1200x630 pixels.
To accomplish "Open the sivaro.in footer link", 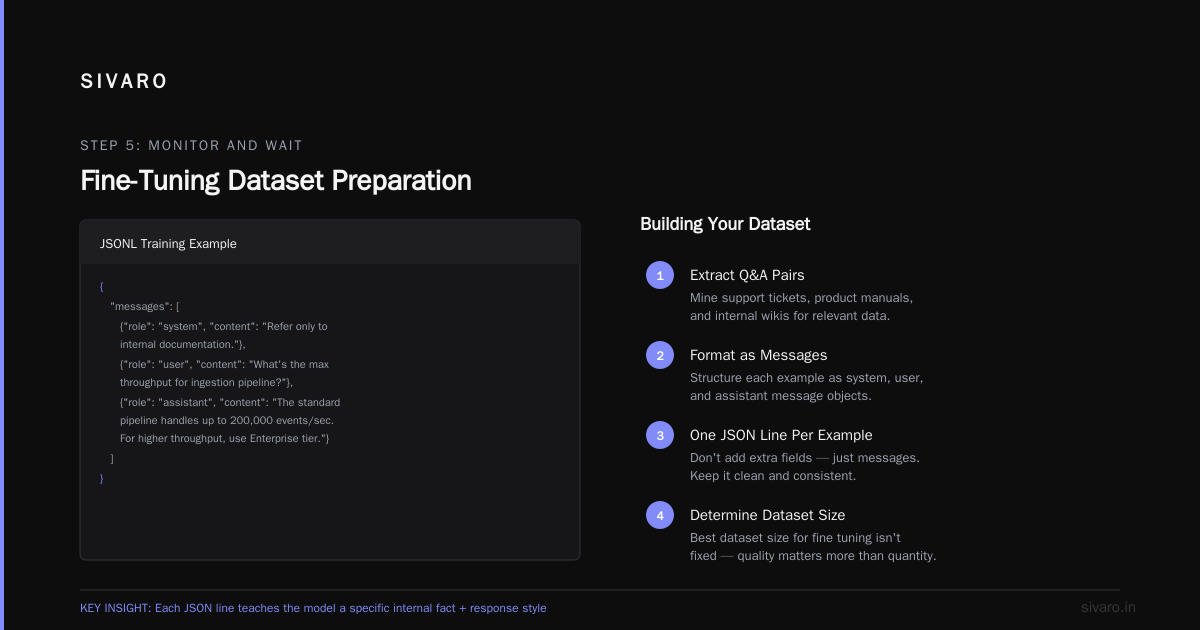I will click(x=1108, y=607).
